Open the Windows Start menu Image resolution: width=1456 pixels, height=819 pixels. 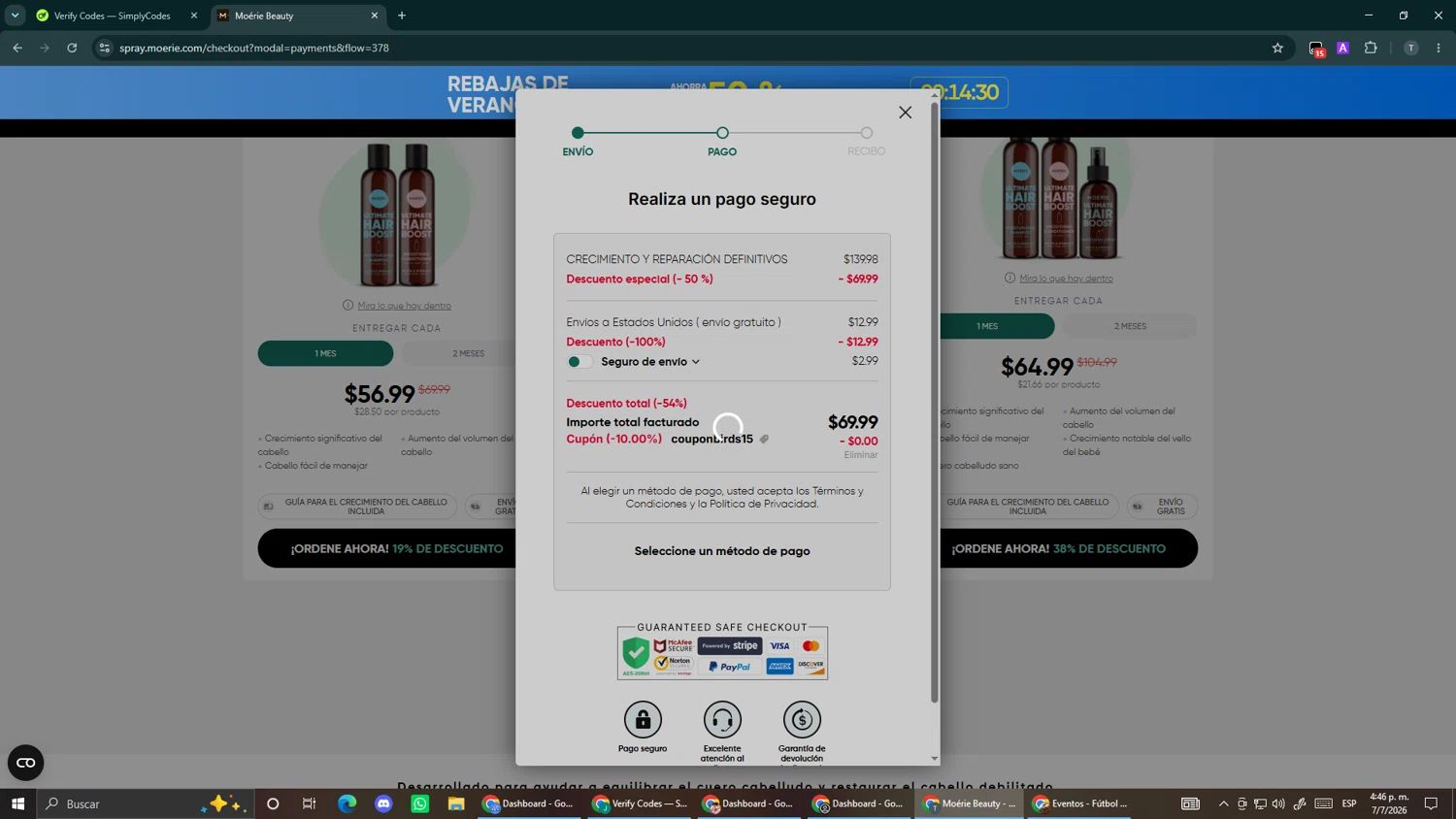point(17,803)
